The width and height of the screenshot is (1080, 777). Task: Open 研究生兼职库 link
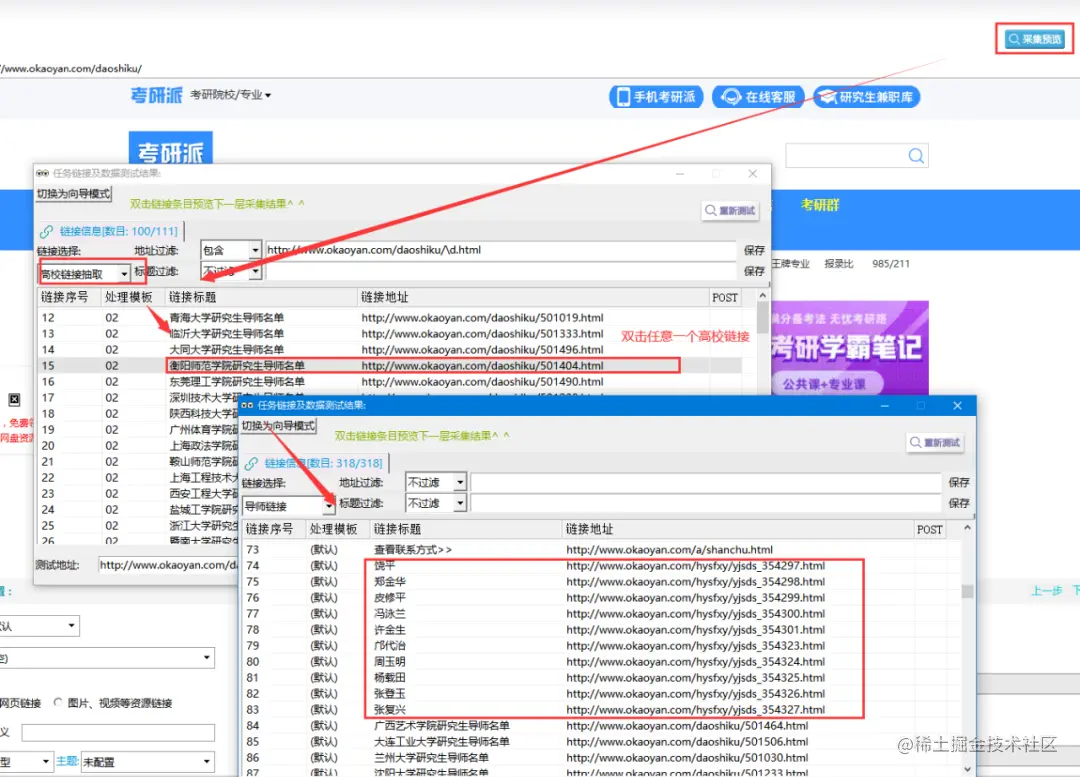[x=866, y=97]
